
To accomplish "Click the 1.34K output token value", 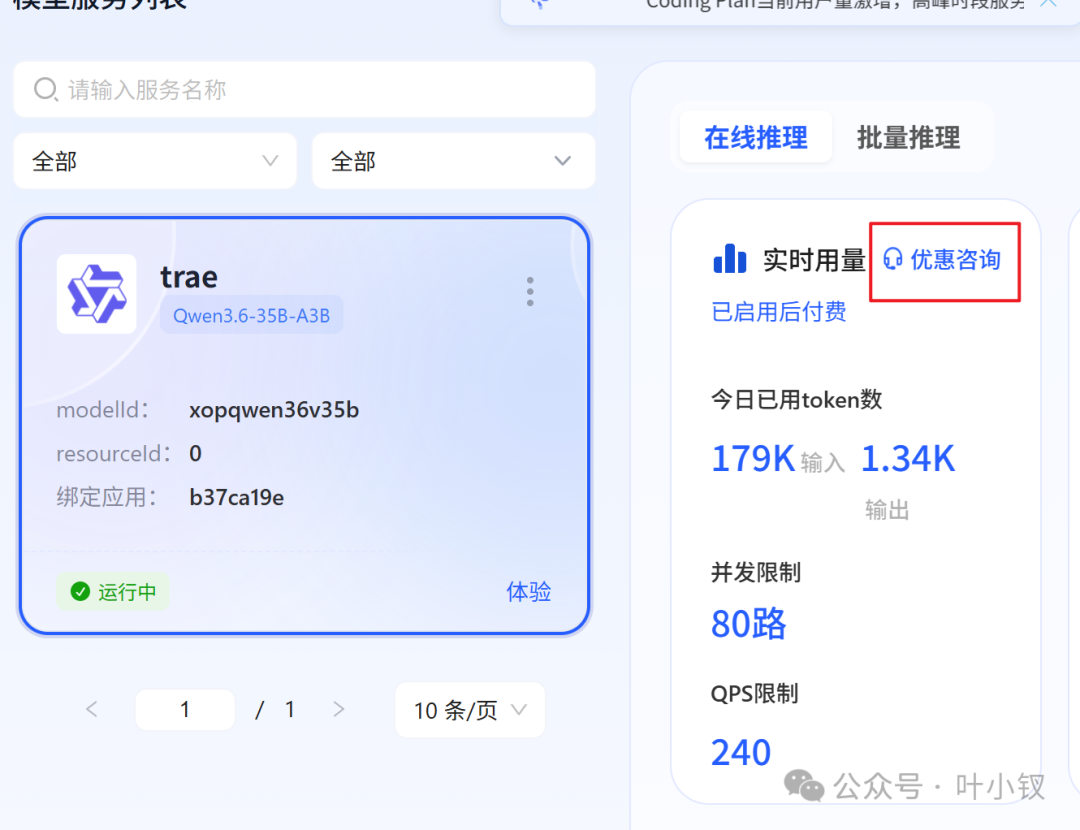I will (908, 459).
